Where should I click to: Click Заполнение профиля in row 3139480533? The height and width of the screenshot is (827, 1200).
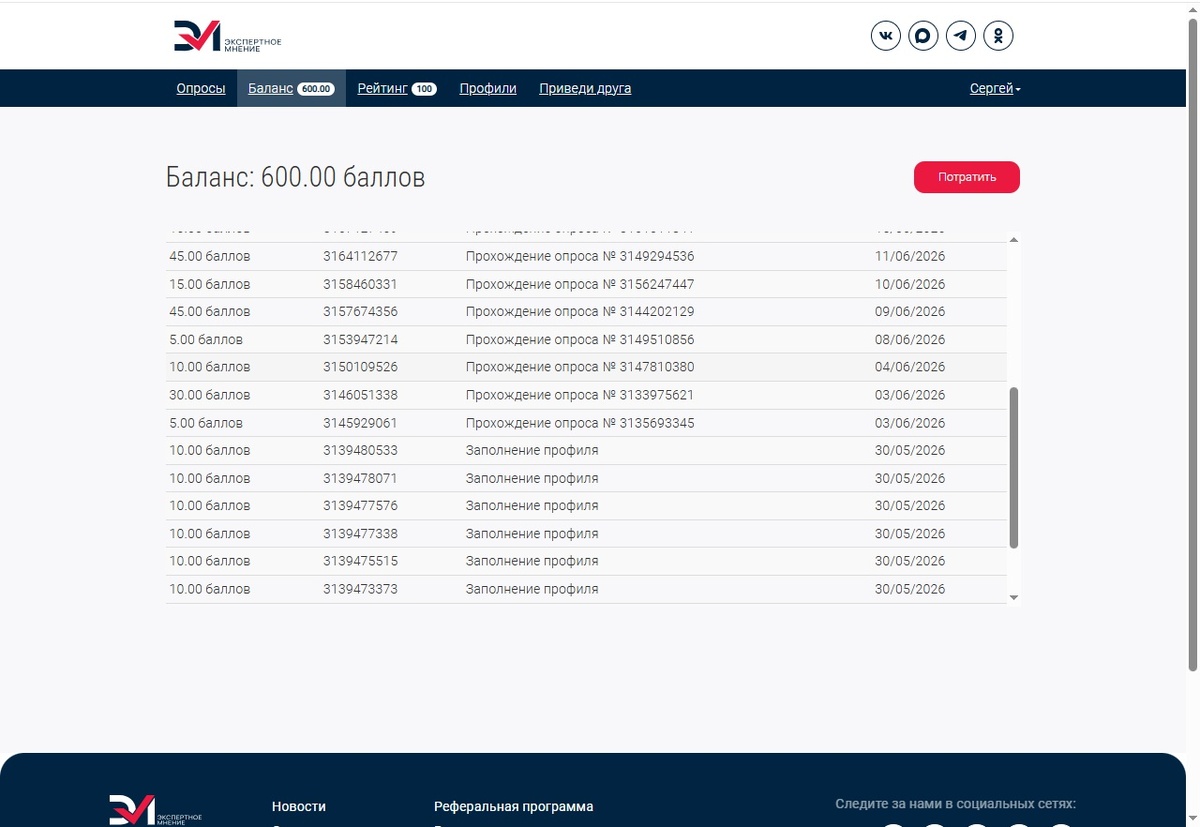[532, 450]
